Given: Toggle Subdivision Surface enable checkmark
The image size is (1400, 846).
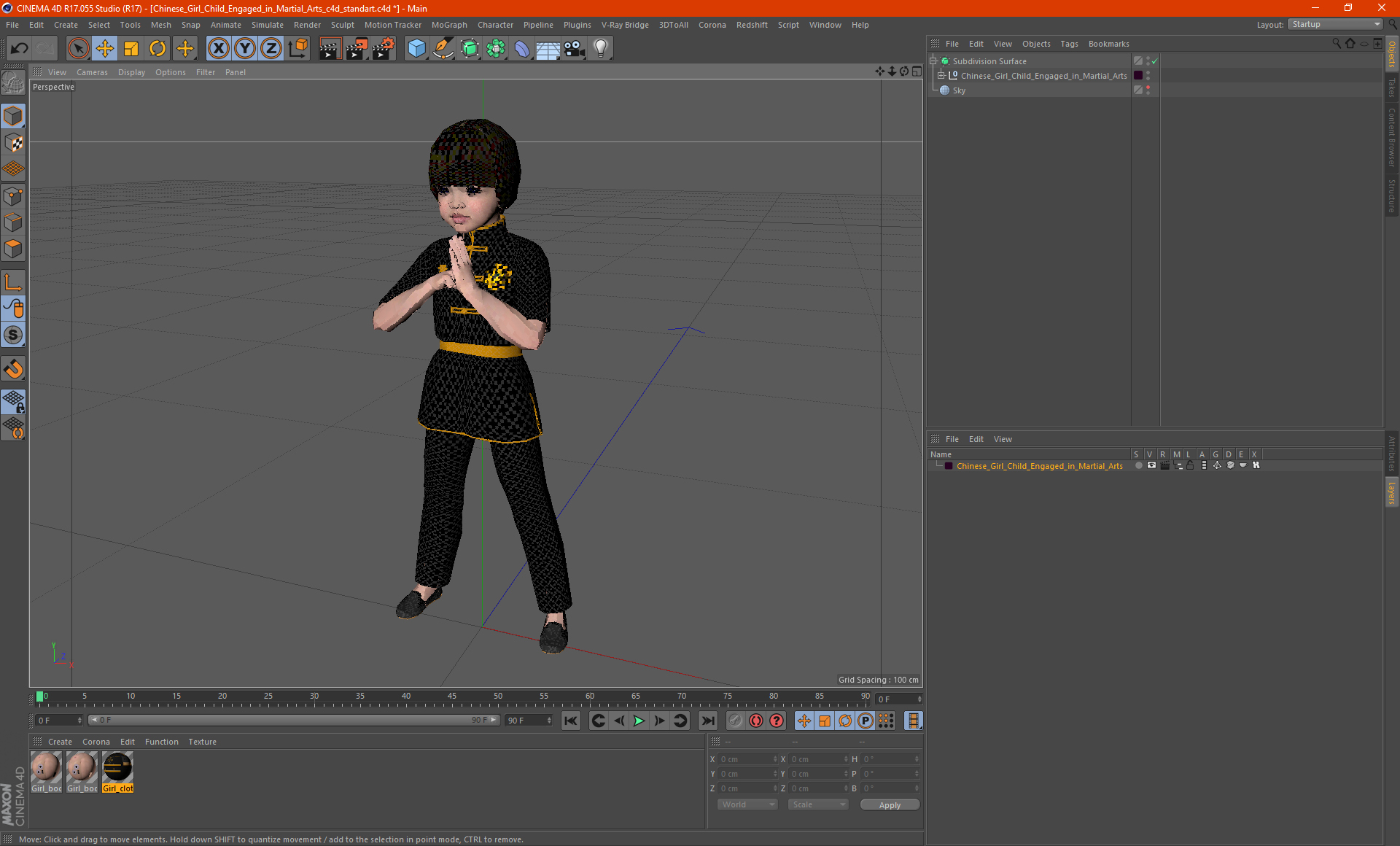Looking at the screenshot, I should 1154,61.
